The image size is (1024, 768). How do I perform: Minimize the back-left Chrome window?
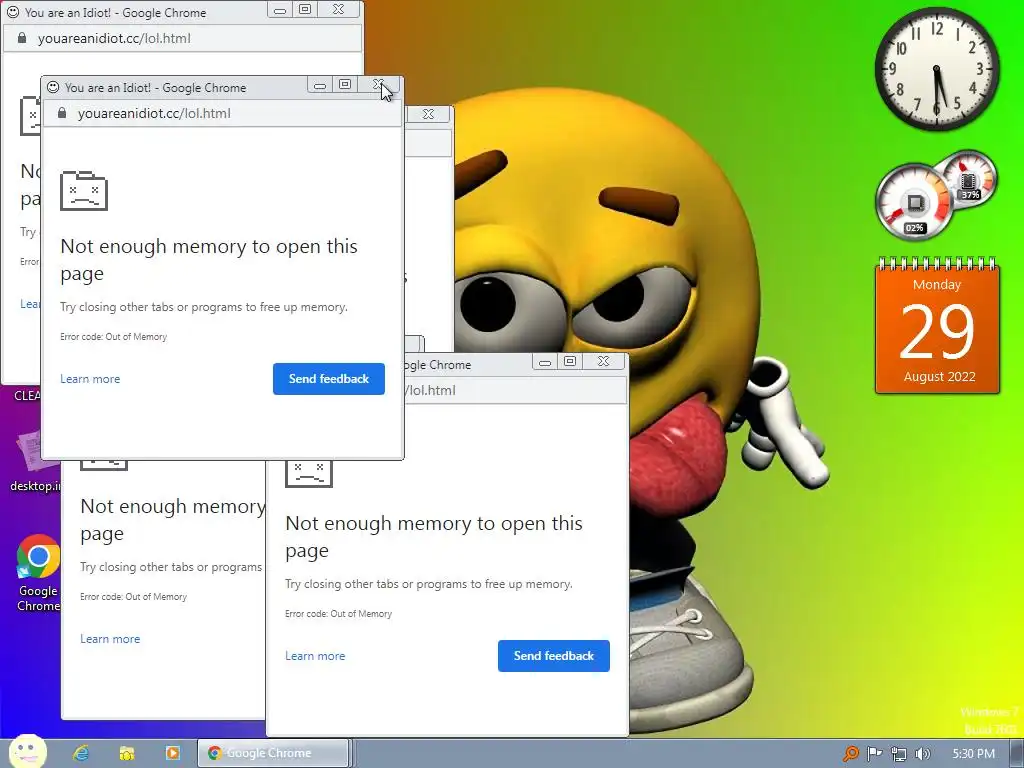(x=280, y=9)
